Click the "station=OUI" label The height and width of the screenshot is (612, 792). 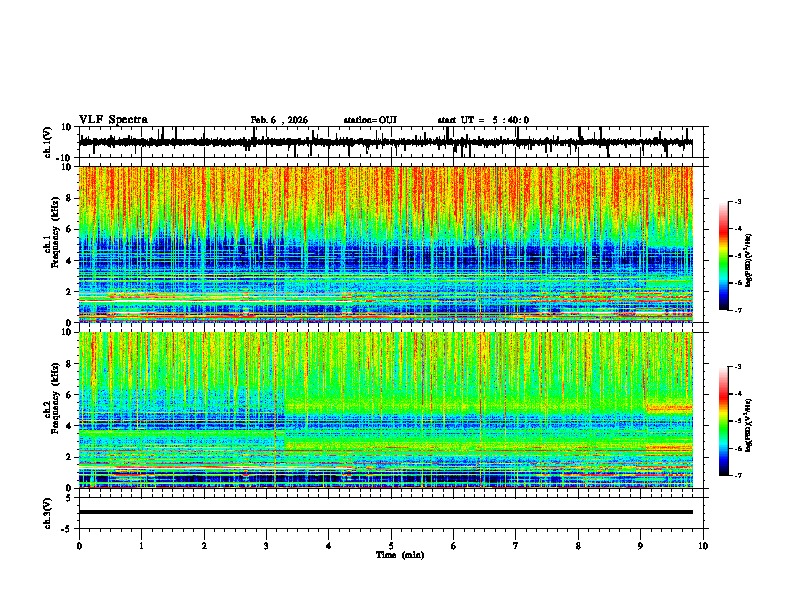pos(370,120)
